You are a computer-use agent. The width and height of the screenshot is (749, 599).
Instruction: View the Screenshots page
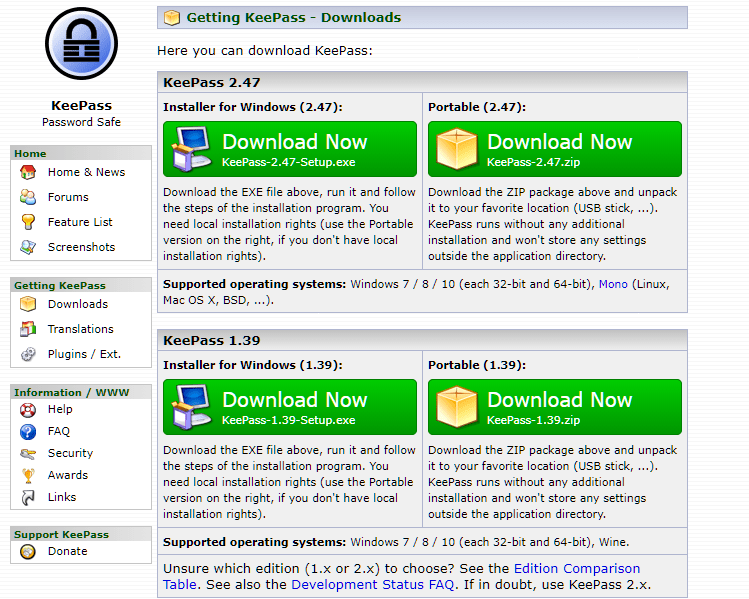[82, 247]
